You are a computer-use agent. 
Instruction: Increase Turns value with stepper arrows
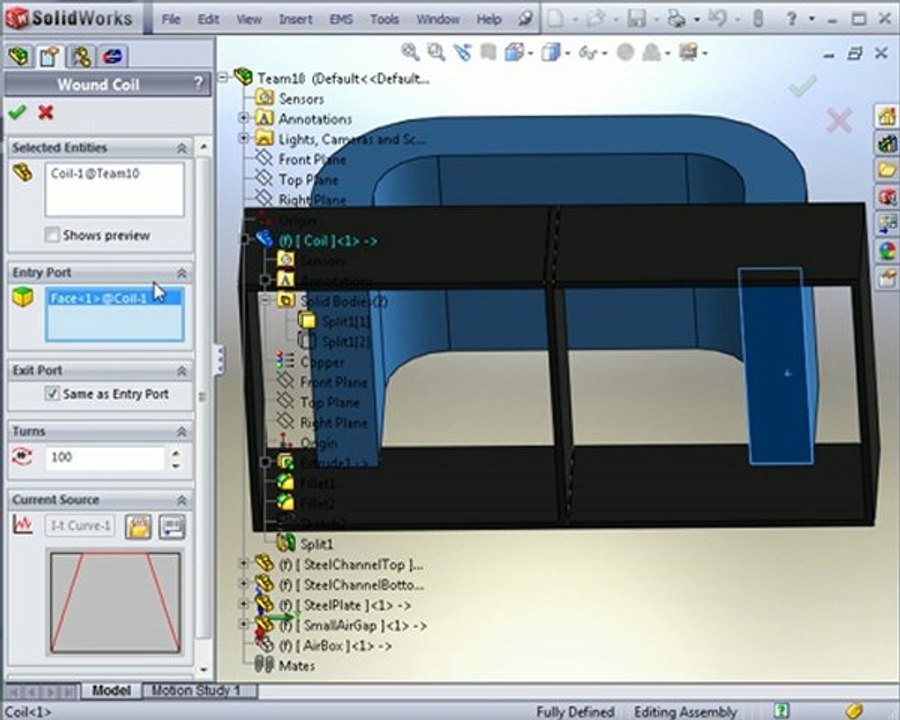176,452
